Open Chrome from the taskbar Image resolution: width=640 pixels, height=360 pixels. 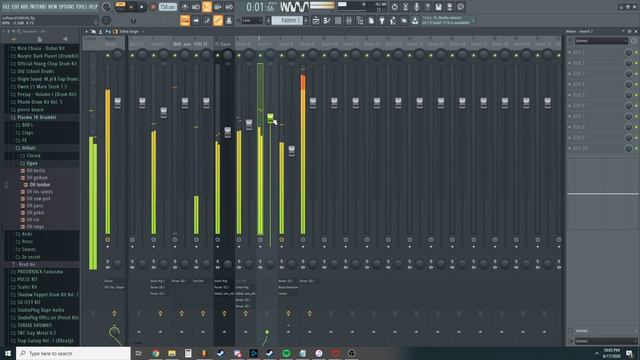tap(156, 353)
